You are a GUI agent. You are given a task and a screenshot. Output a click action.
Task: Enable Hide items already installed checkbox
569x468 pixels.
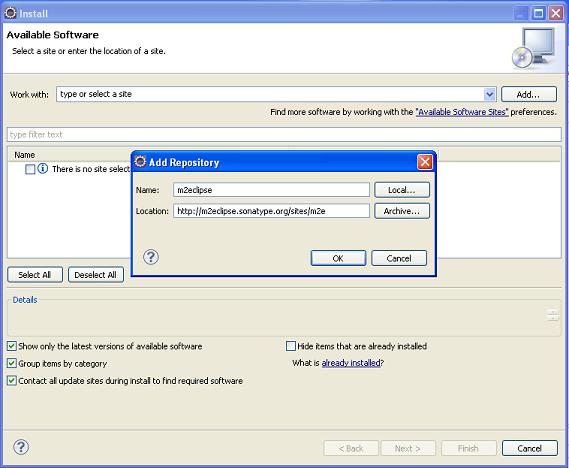pos(291,346)
